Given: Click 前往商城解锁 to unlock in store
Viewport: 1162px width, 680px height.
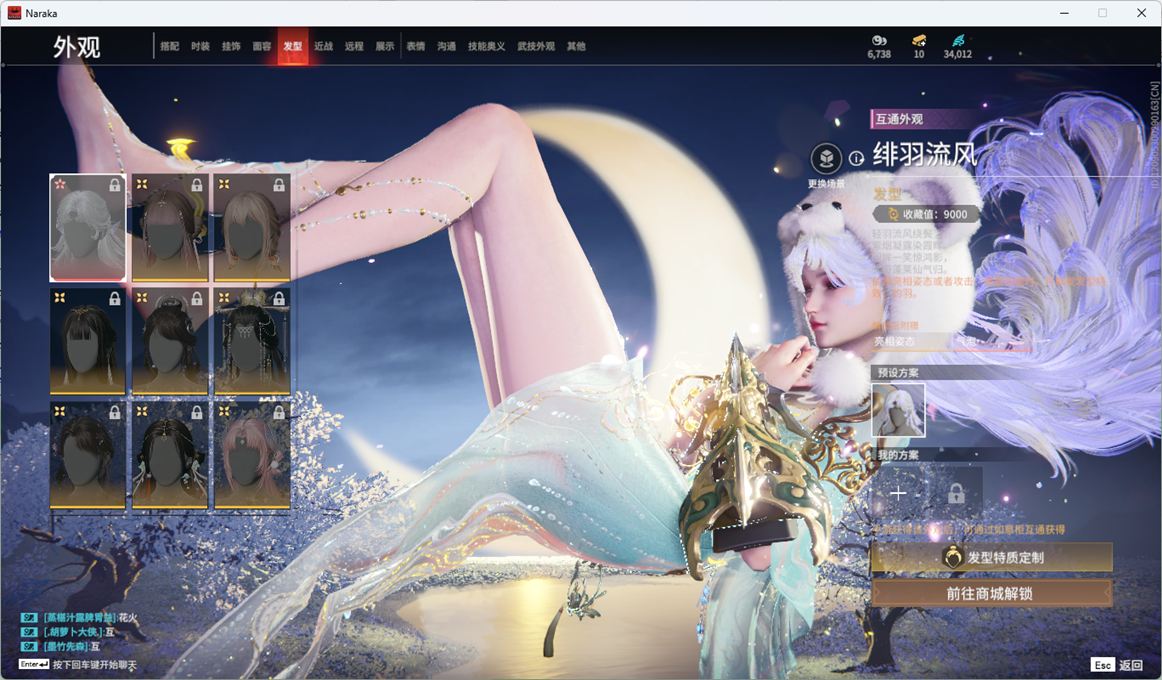Looking at the screenshot, I should [992, 593].
